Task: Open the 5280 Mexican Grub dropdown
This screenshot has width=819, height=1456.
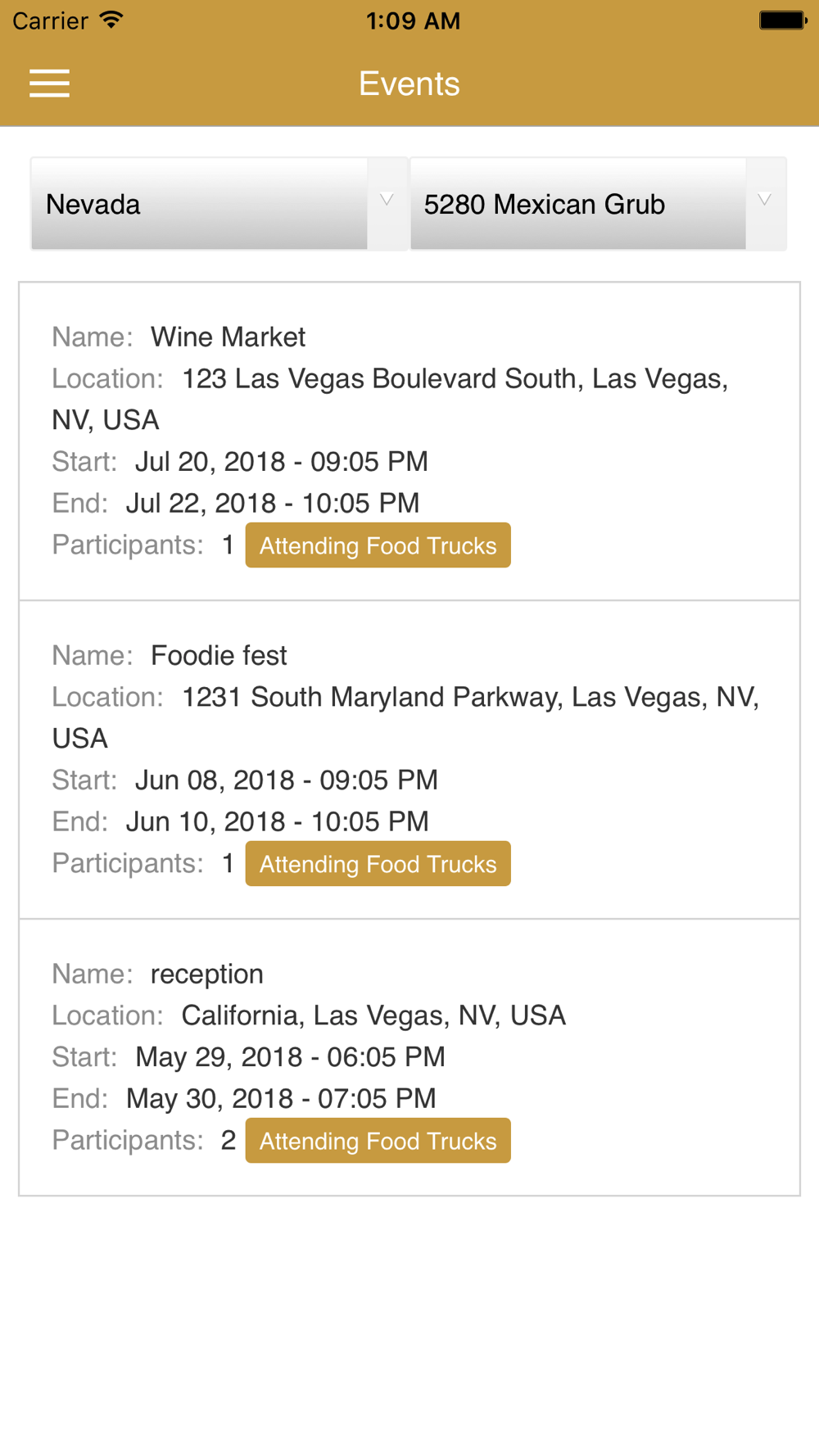Action: click(577, 204)
